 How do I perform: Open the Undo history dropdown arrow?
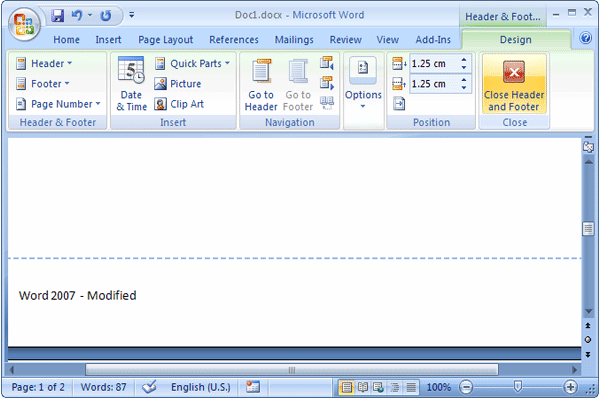coord(90,16)
